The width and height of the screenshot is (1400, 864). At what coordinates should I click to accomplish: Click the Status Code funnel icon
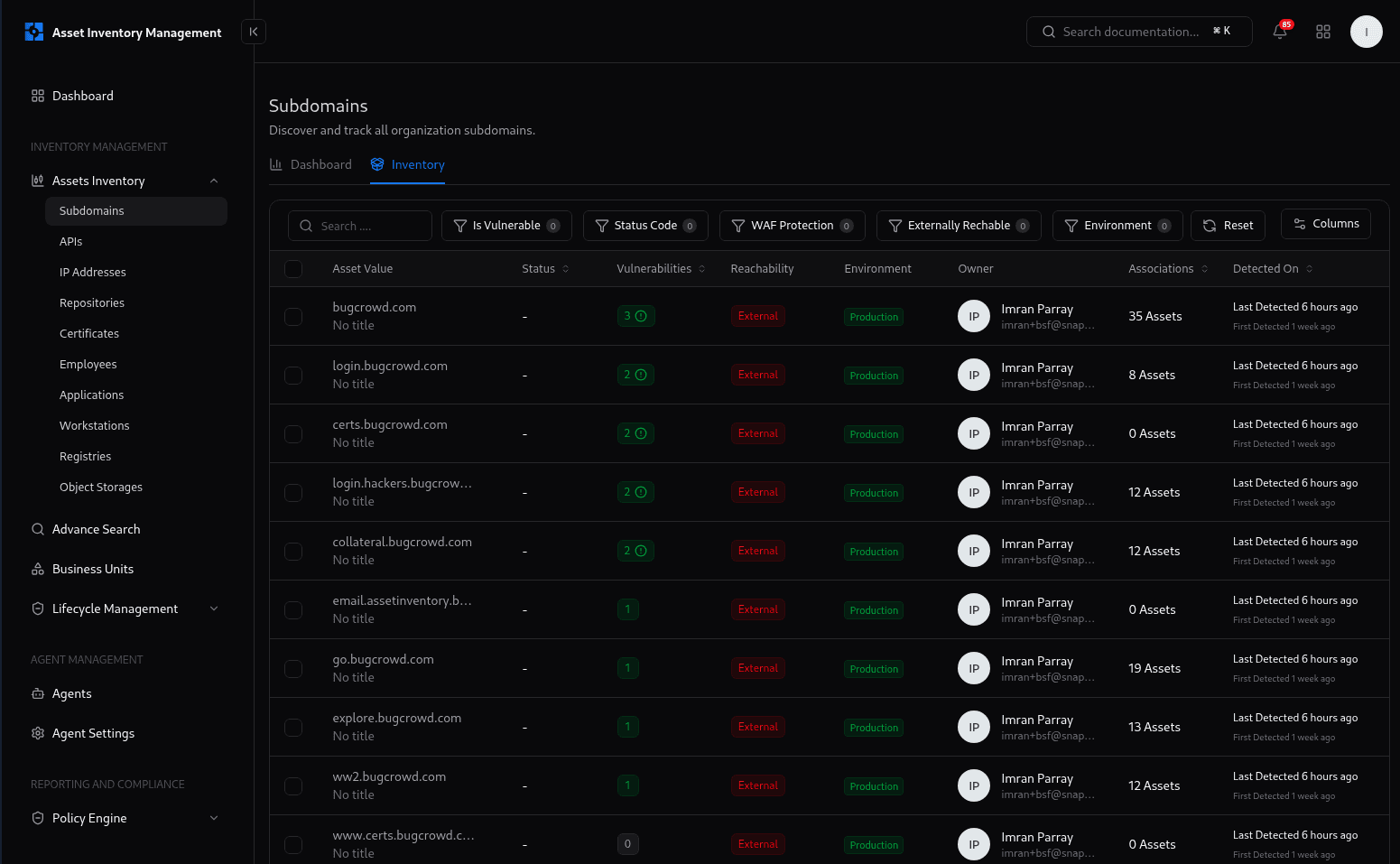pos(602,226)
